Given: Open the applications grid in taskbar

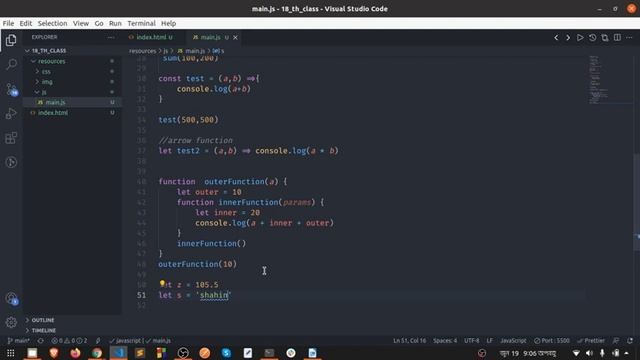Looking at the screenshot, I should pos(11,353).
